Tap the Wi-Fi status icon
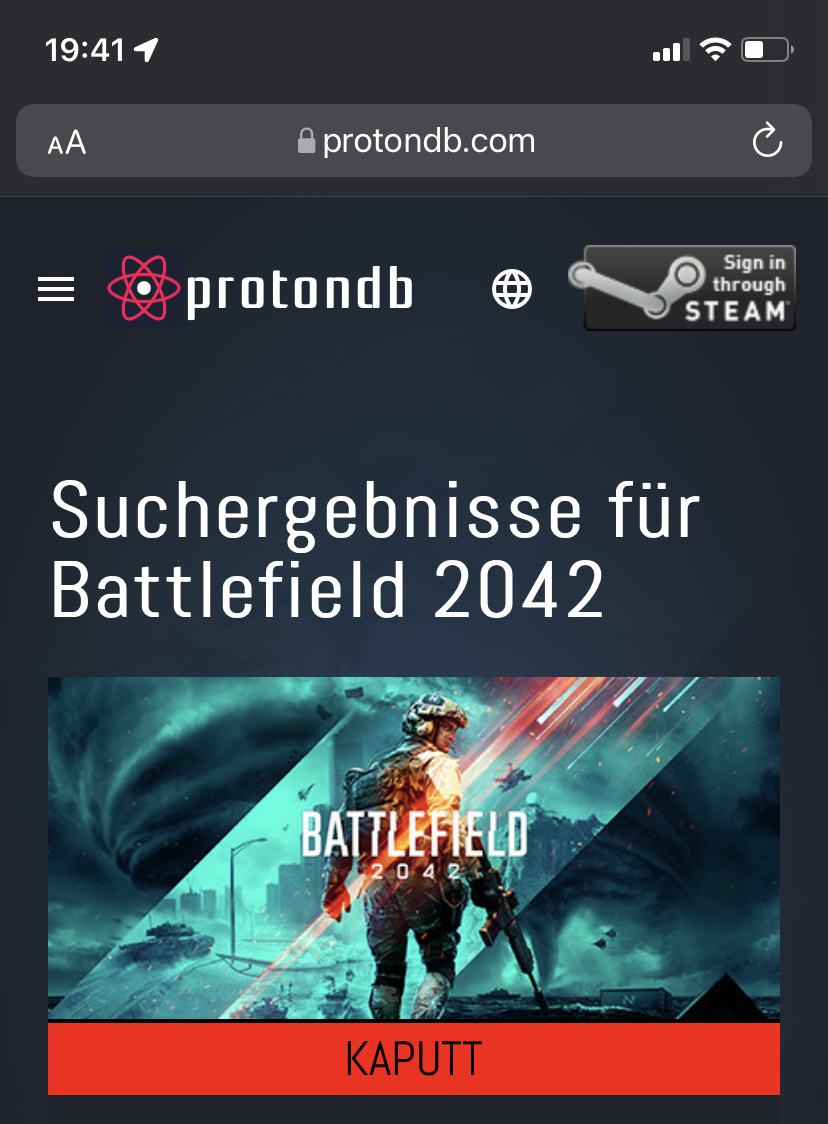Image resolution: width=828 pixels, height=1124 pixels. [x=715, y=49]
